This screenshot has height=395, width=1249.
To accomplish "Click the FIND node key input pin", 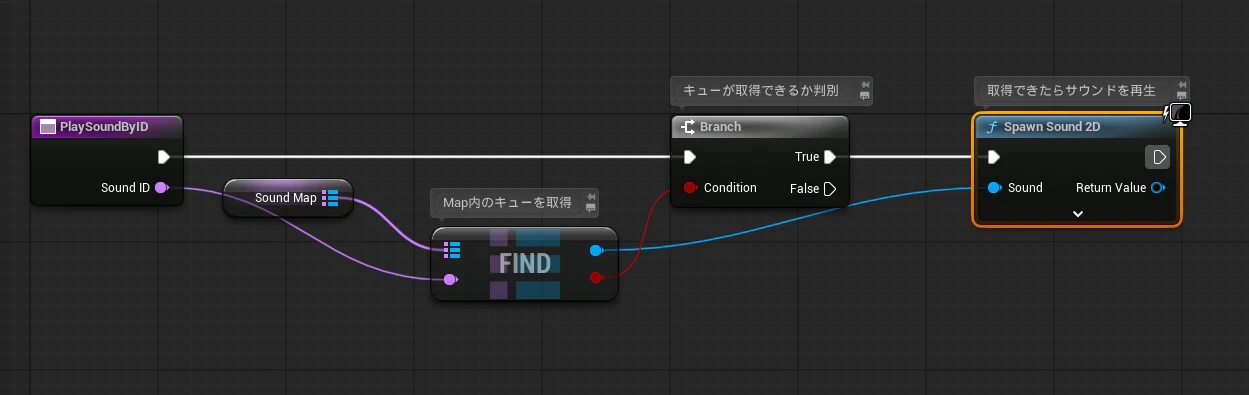I will pos(451,279).
